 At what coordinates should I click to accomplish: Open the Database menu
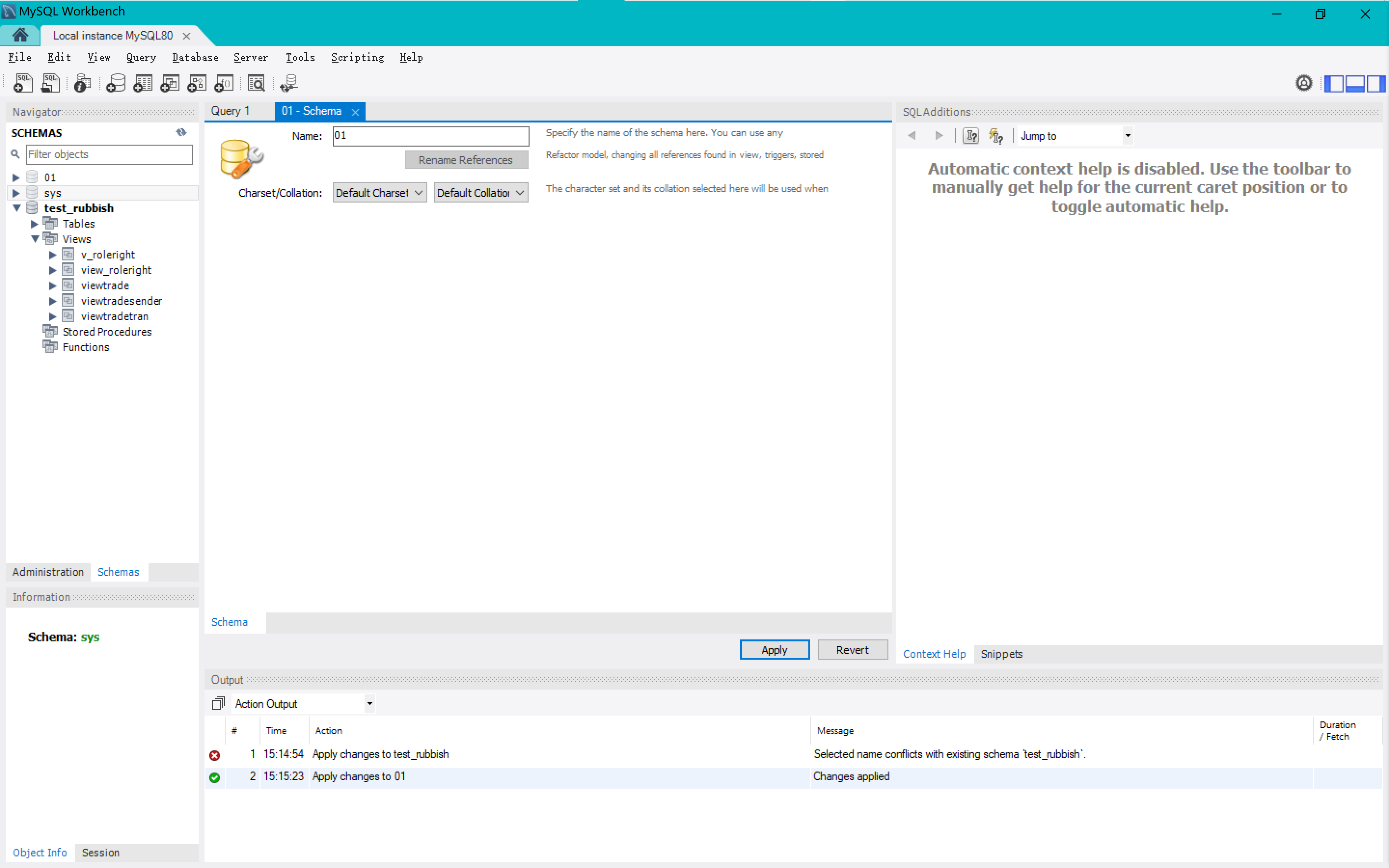pos(194,57)
